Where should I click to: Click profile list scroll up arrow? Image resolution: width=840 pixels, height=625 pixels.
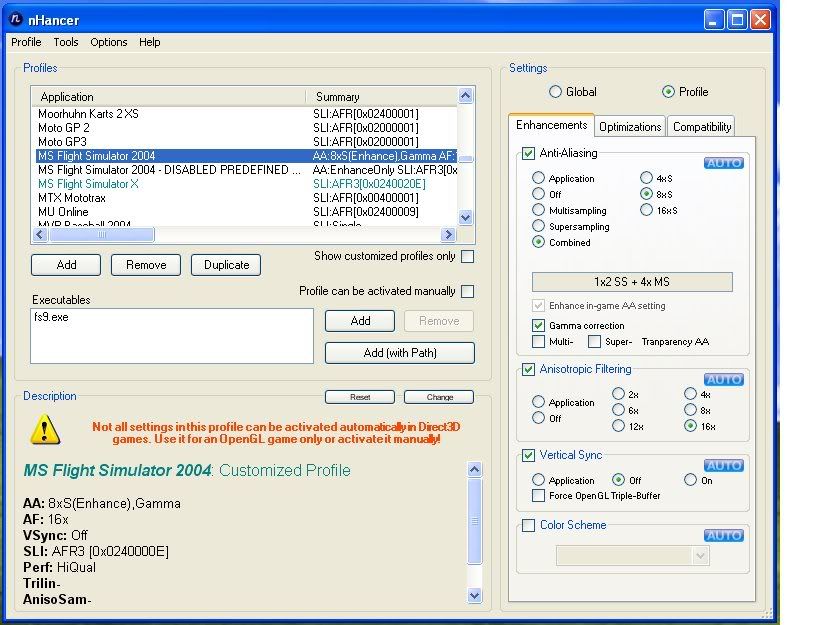[x=466, y=96]
